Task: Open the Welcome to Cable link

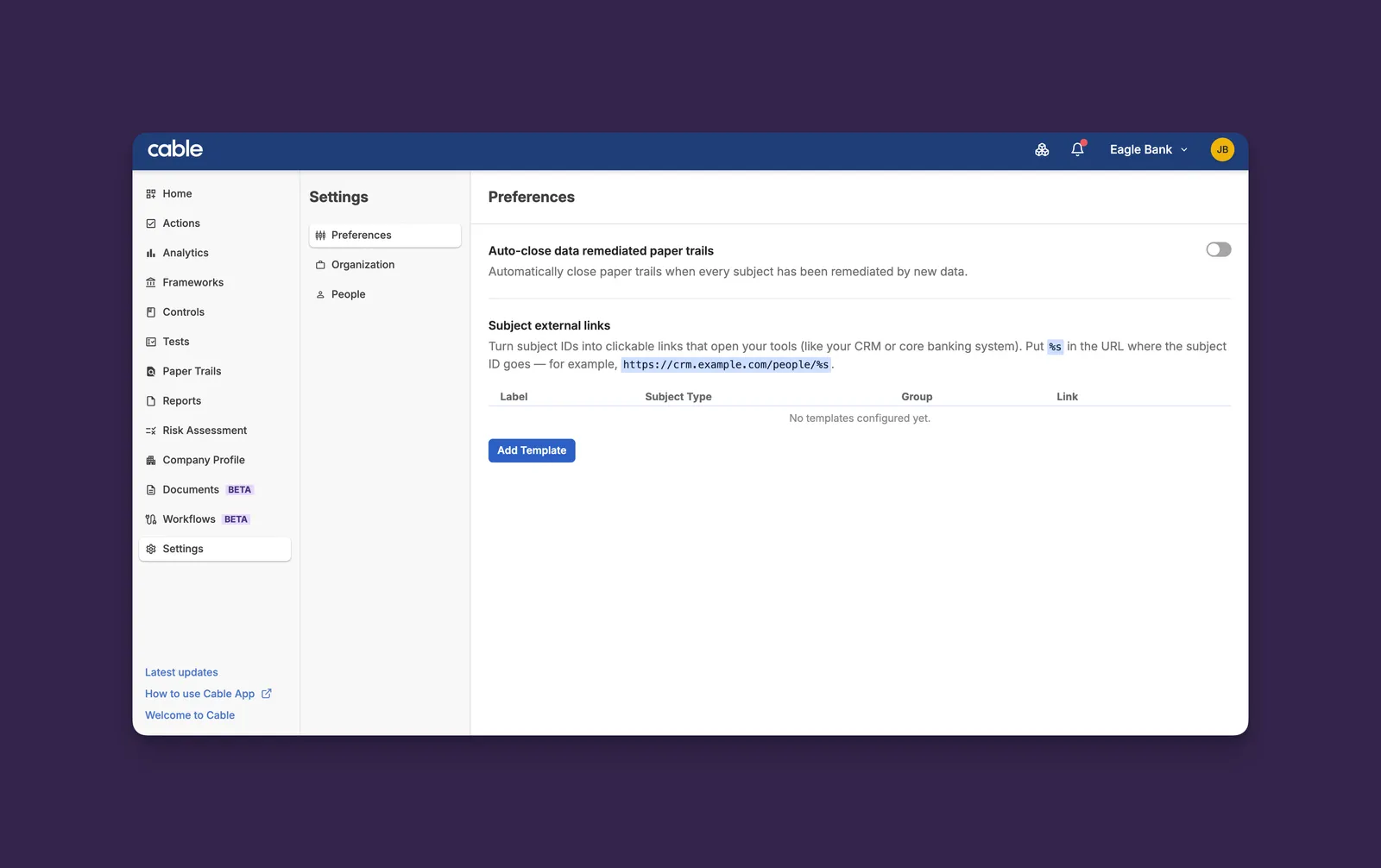Action: pyautogui.click(x=190, y=715)
